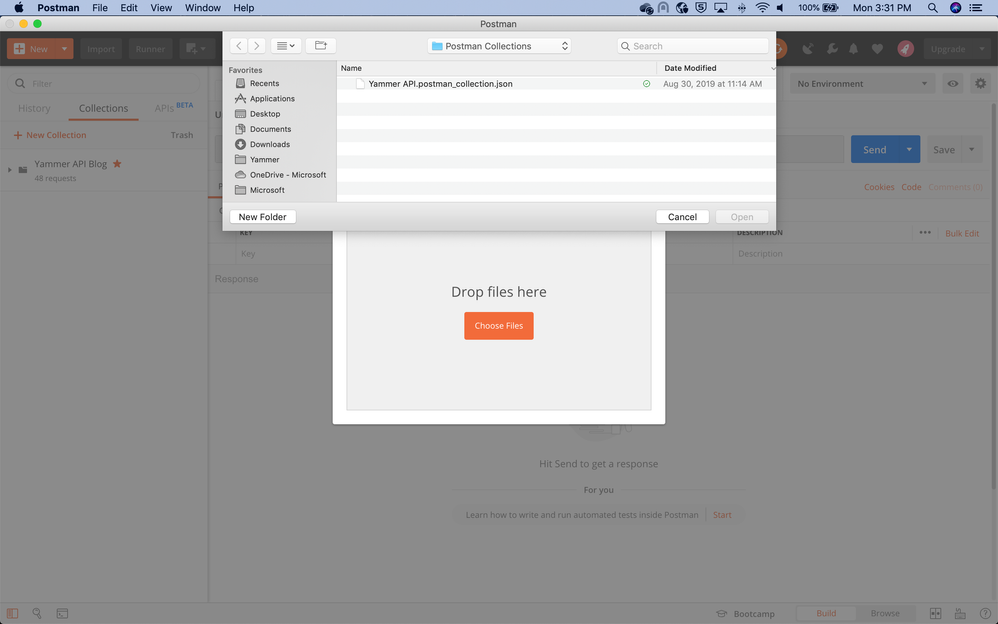Screen dimensions: 998x624
Task: Open the Postman Collections location dropdown
Action: (x=499, y=46)
